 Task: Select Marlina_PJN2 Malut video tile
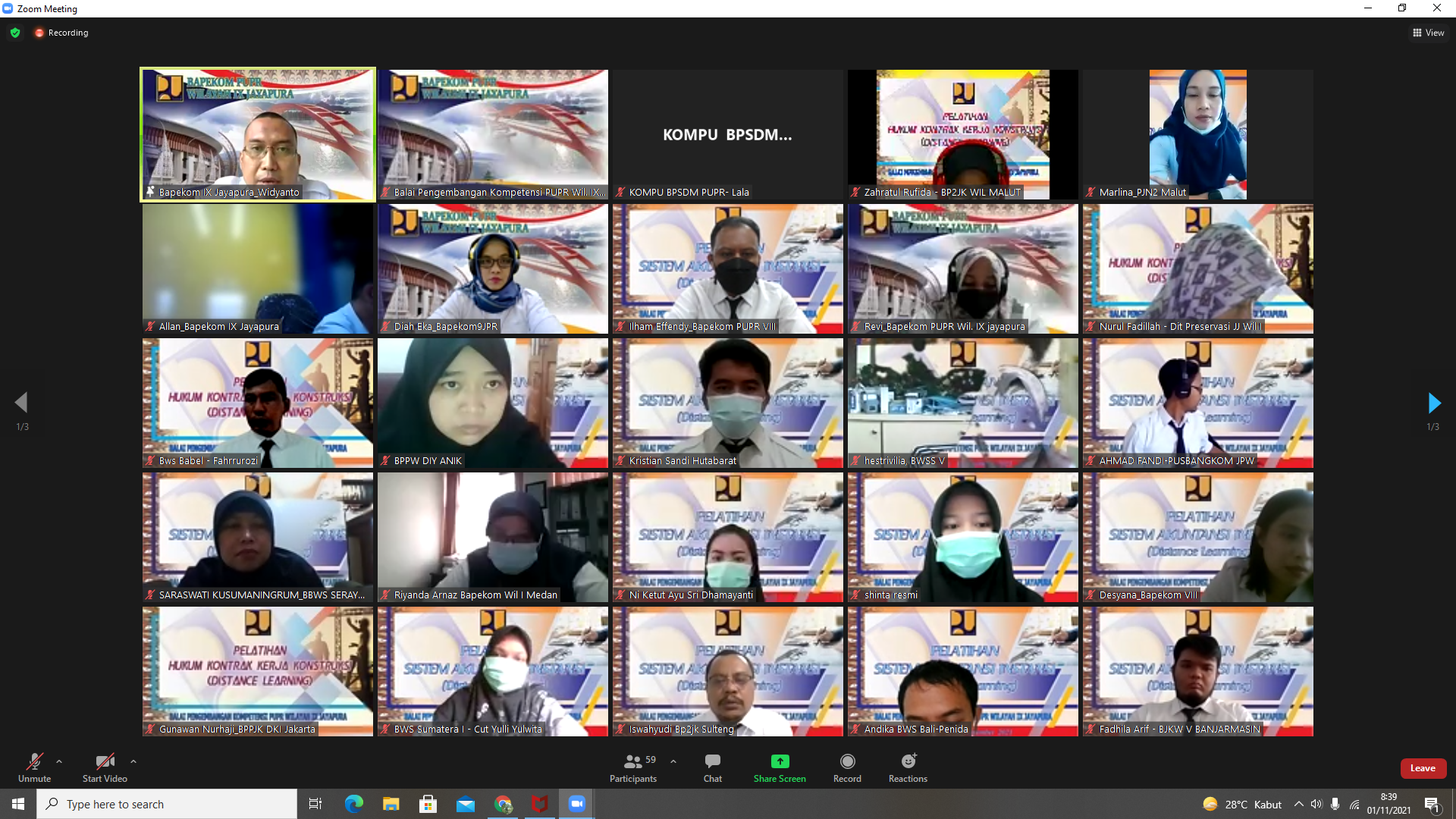point(1198,134)
